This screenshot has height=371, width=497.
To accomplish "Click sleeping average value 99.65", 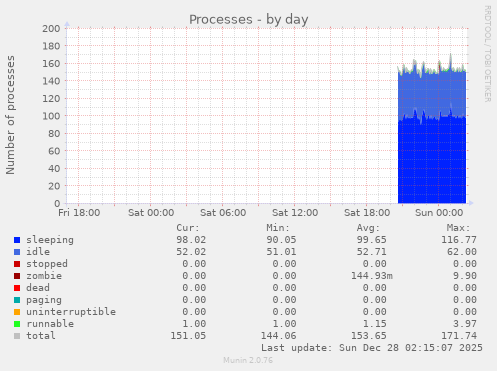I will [372, 240].
